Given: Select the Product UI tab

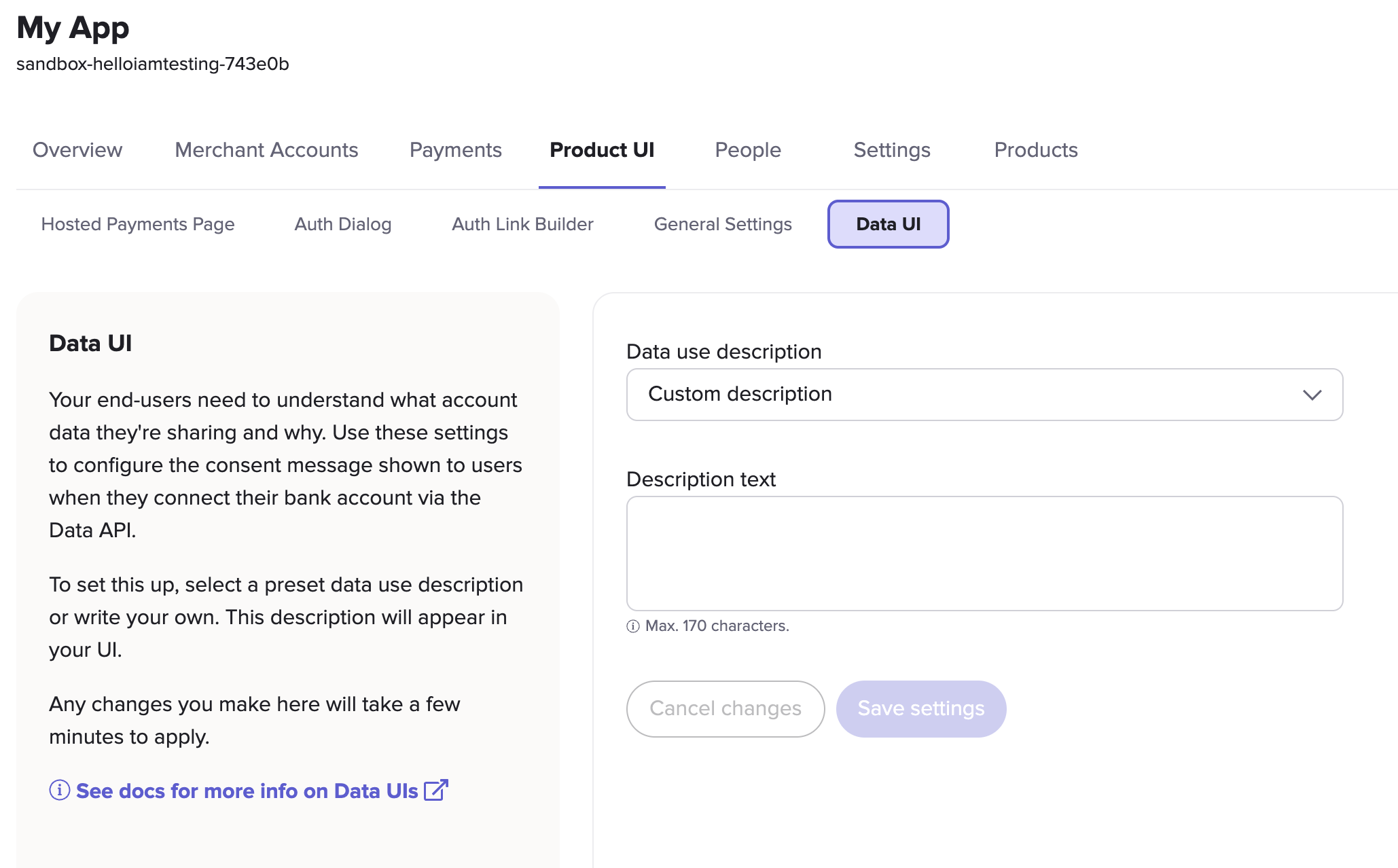Looking at the screenshot, I should tap(602, 150).
